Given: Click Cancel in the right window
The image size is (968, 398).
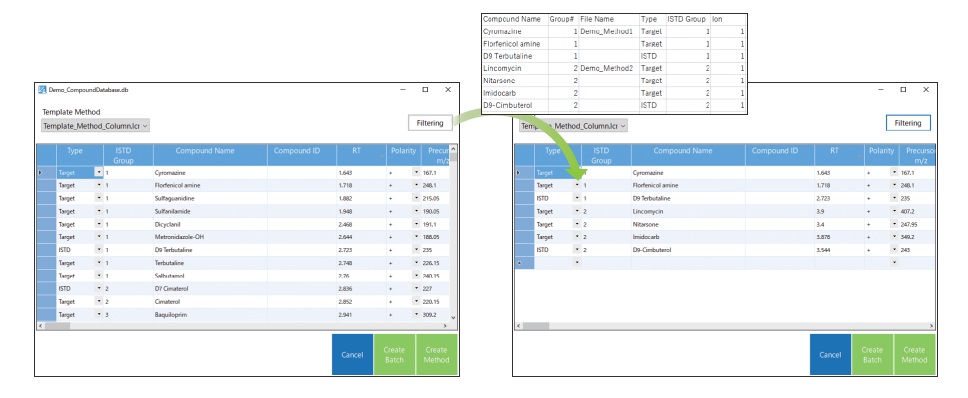Looking at the screenshot, I should point(830,354).
